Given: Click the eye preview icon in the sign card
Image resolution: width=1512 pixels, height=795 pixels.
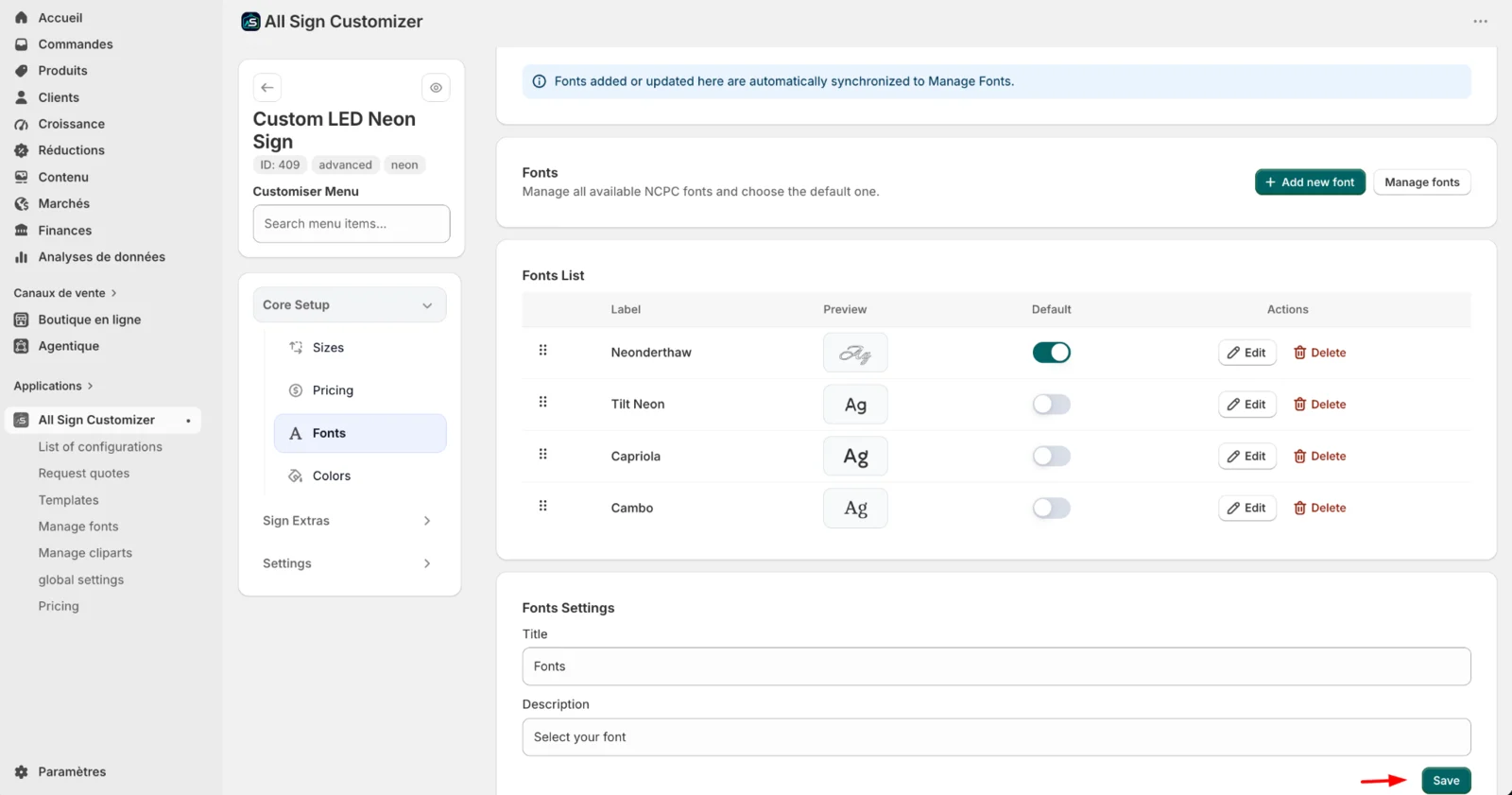Looking at the screenshot, I should [x=436, y=88].
